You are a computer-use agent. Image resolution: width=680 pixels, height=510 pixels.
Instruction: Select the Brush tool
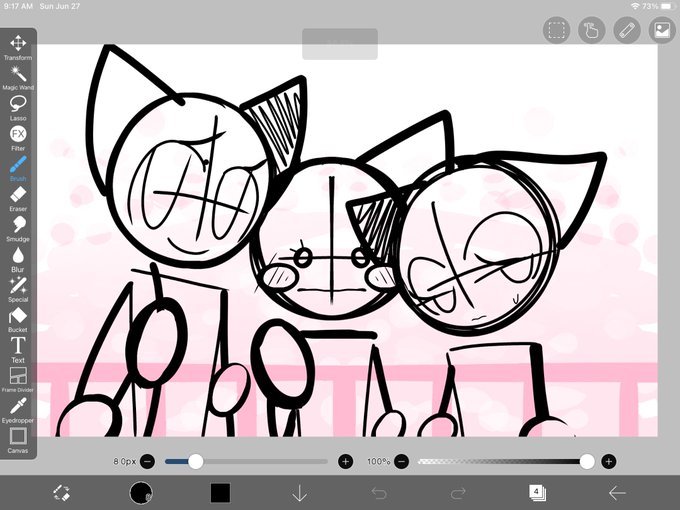click(18, 169)
